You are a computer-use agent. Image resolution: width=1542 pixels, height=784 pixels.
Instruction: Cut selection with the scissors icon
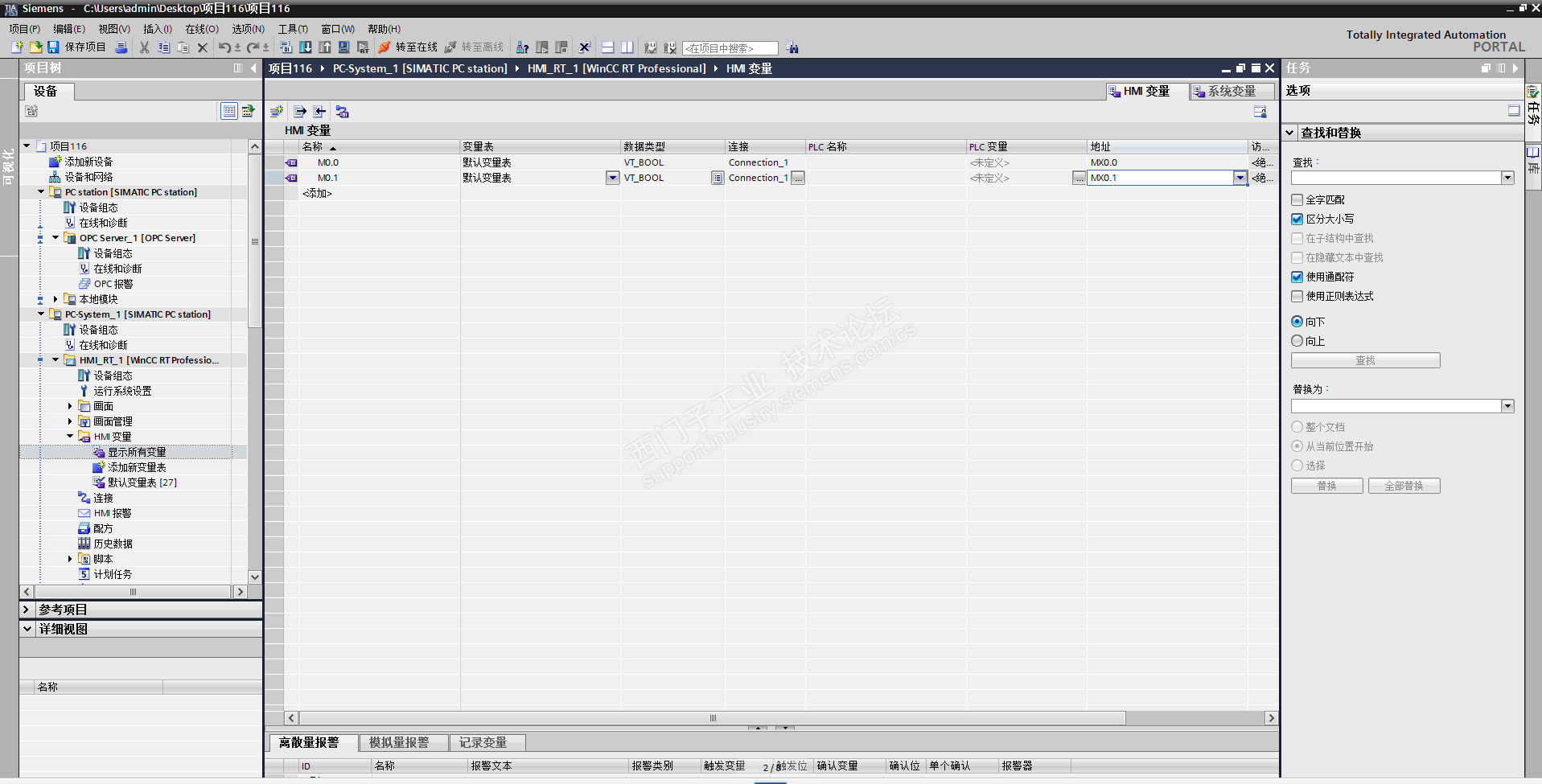[144, 47]
